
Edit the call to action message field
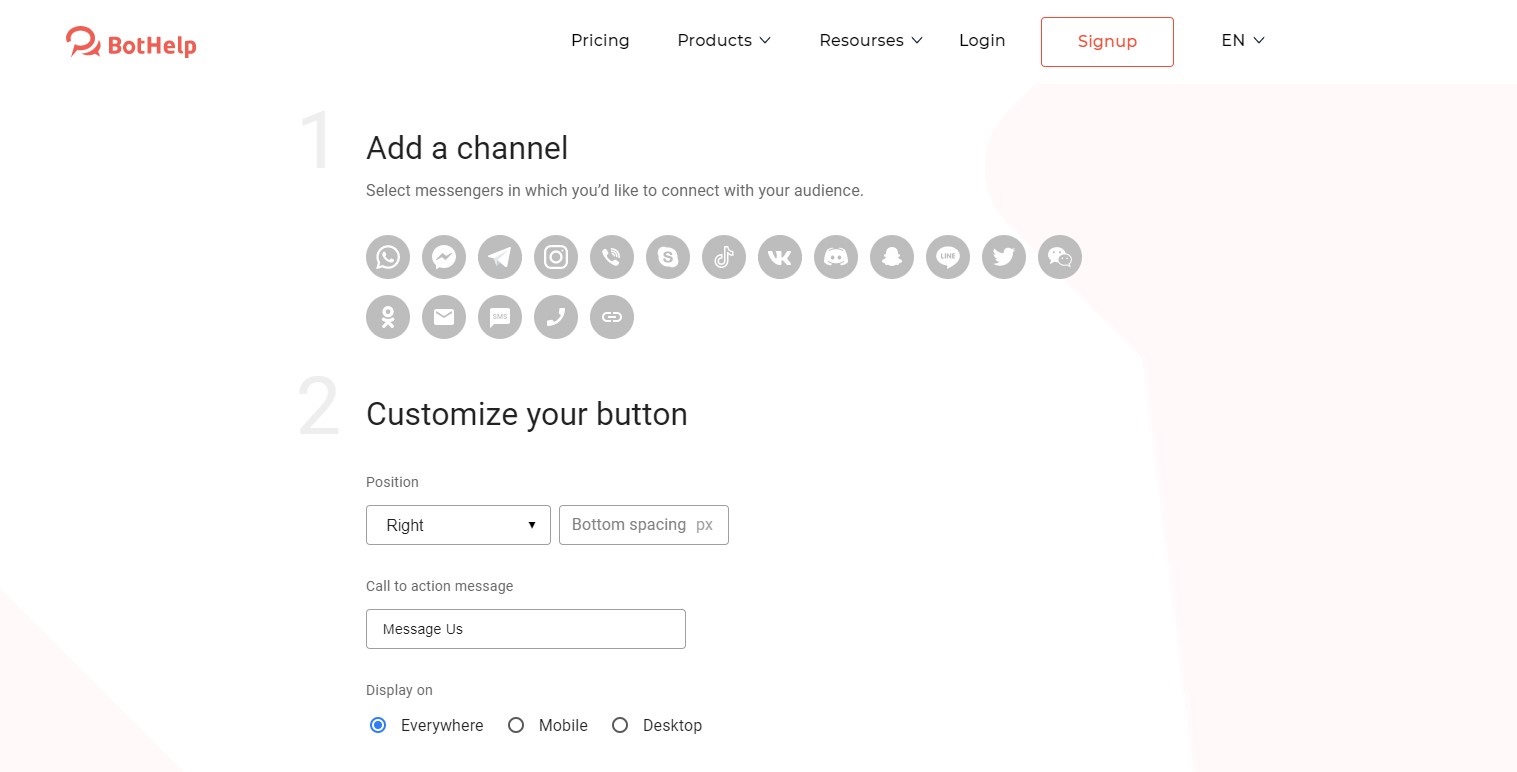525,629
